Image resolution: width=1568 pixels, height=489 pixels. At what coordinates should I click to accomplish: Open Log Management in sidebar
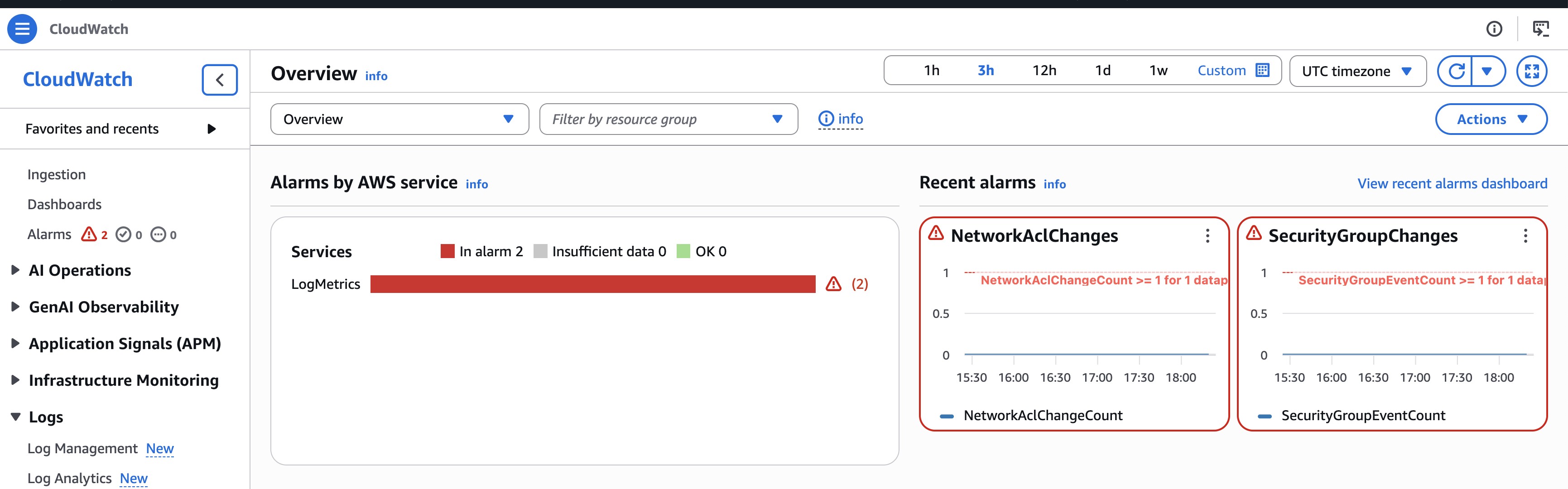83,449
